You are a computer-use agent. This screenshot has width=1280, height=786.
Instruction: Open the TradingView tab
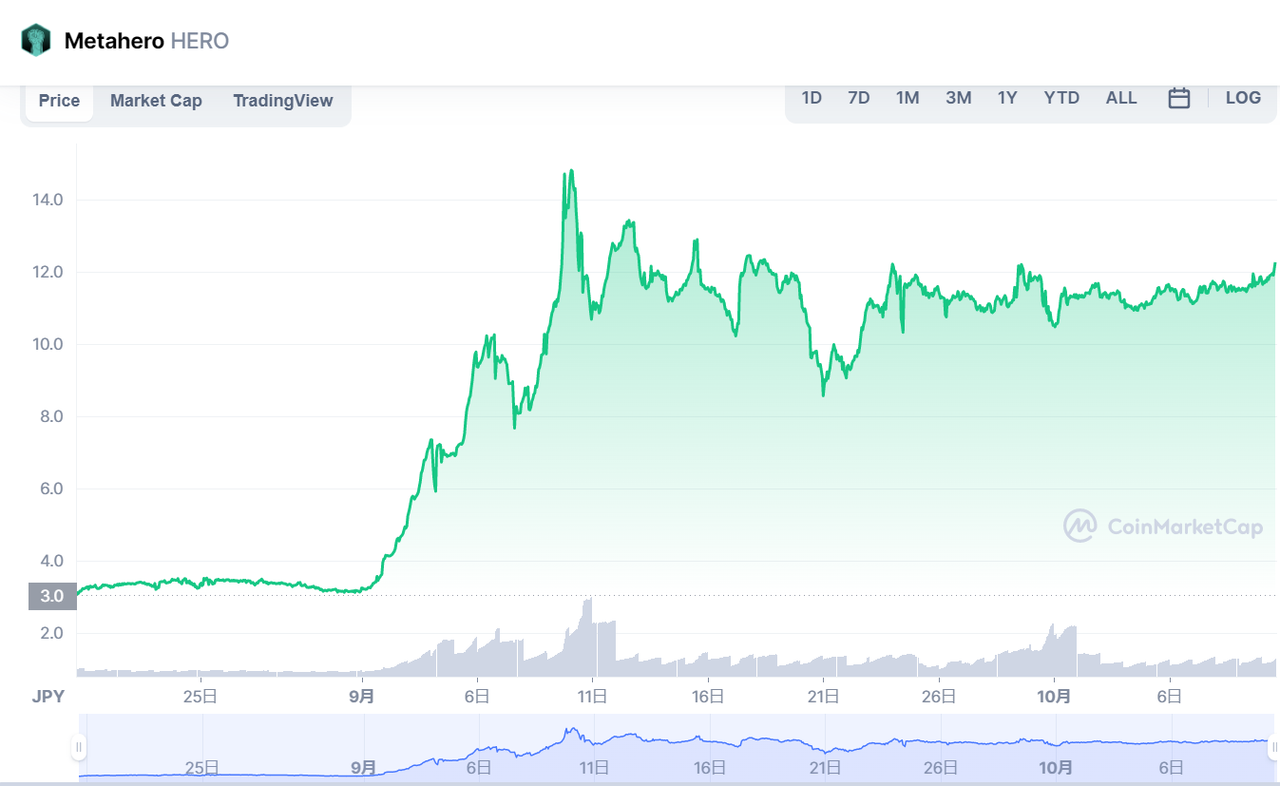pos(283,101)
